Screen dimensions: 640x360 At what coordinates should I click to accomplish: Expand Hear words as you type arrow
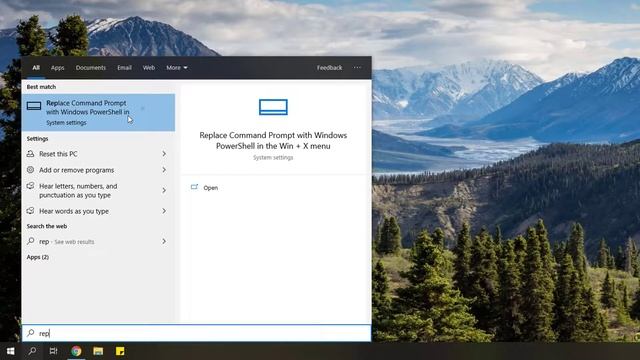tap(164, 211)
